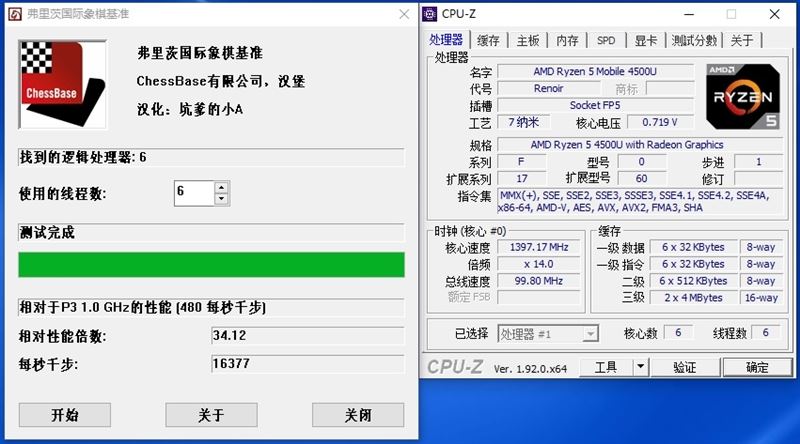Close the CPU-Z window

click(x=774, y=14)
